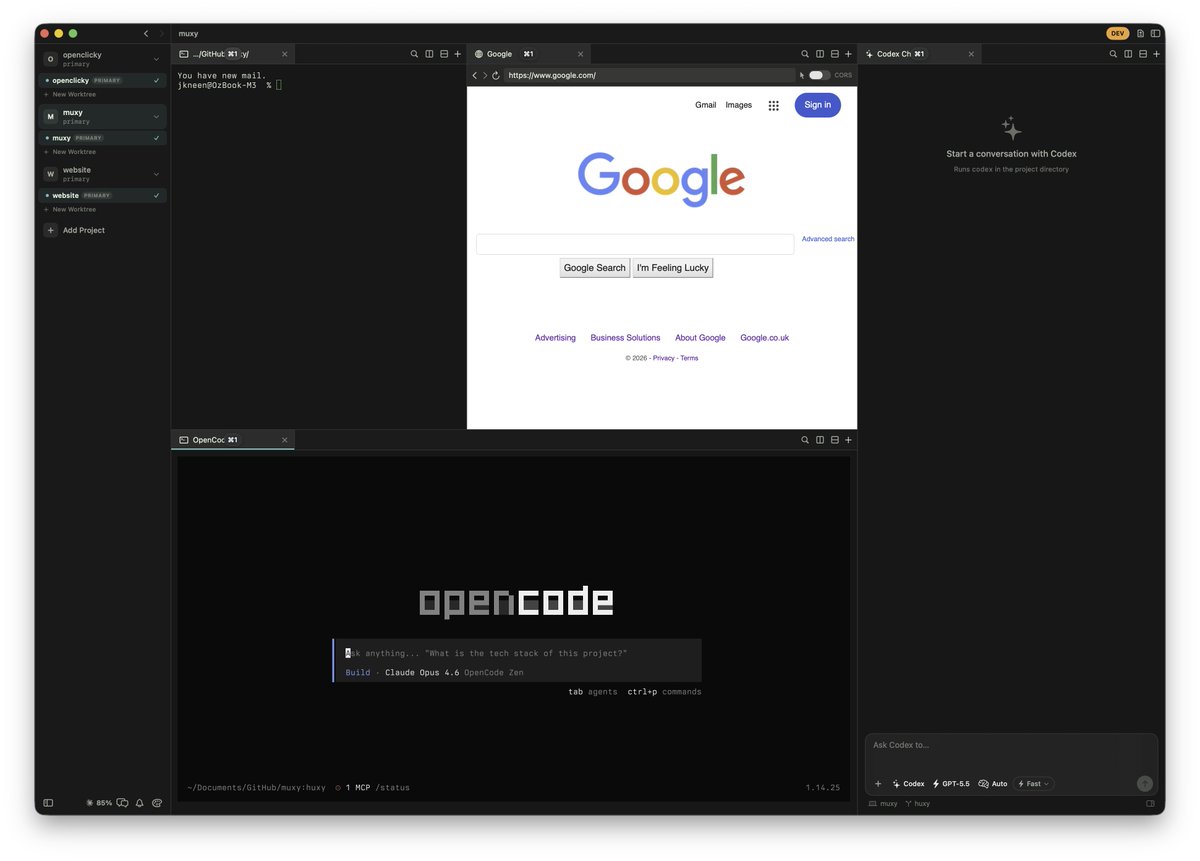Go forward in the embedded browser
1200x861 pixels.
[485, 75]
